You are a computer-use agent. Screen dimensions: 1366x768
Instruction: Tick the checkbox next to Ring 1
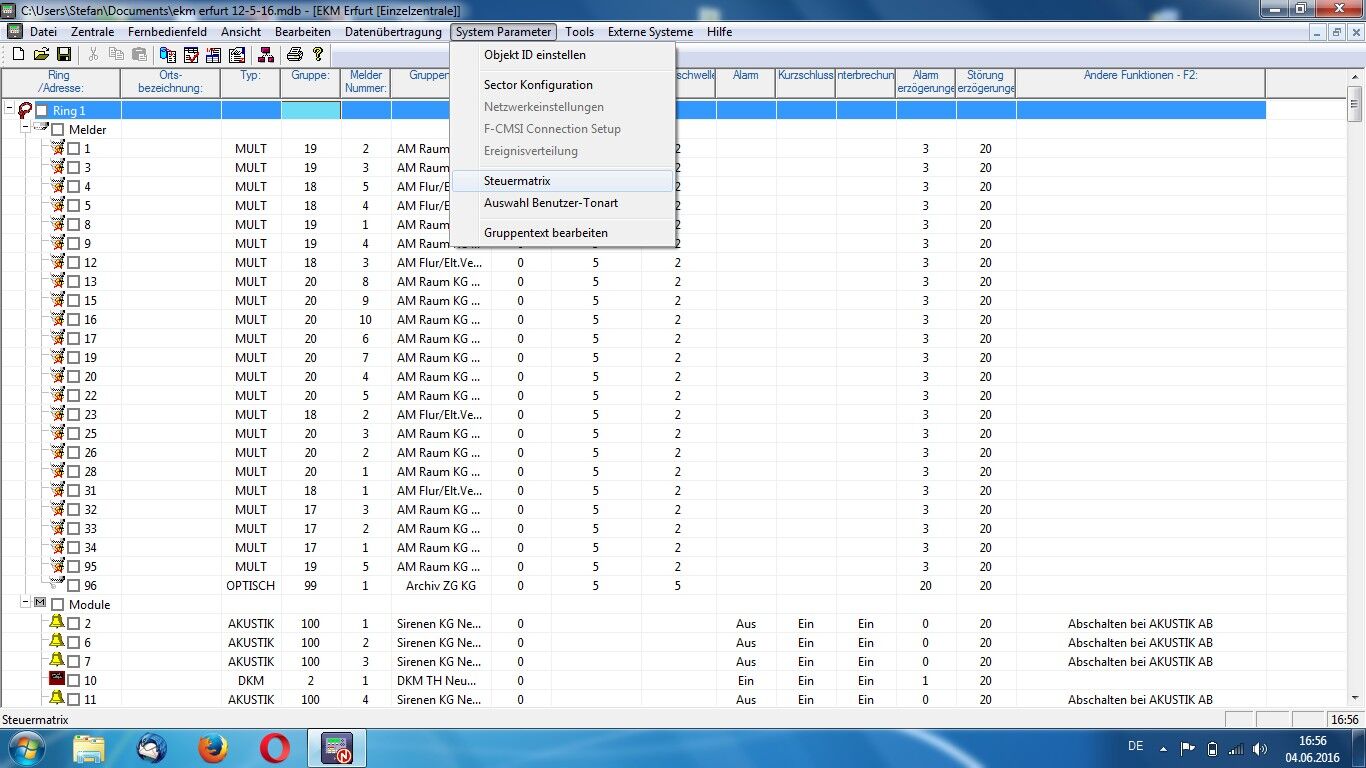[x=42, y=111]
